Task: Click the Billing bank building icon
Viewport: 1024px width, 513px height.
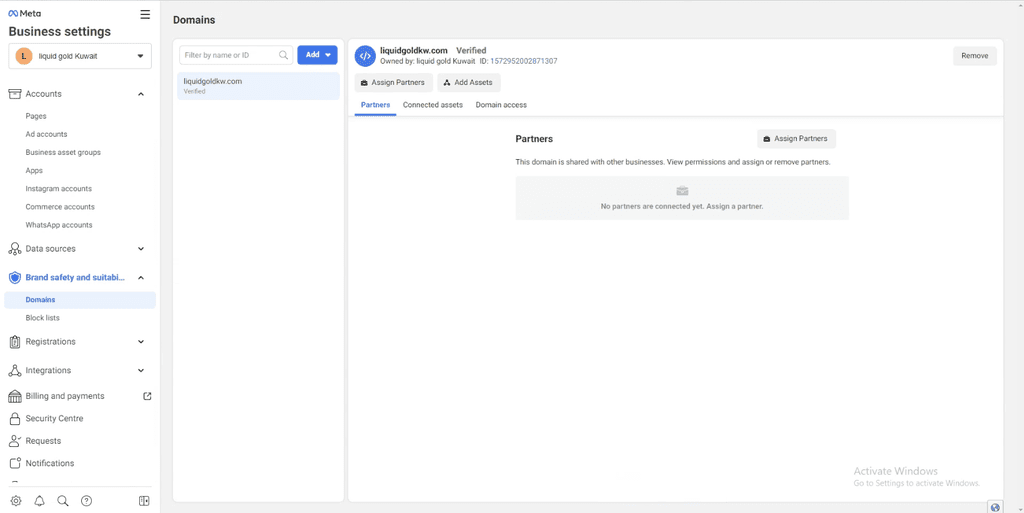Action: click(x=14, y=396)
